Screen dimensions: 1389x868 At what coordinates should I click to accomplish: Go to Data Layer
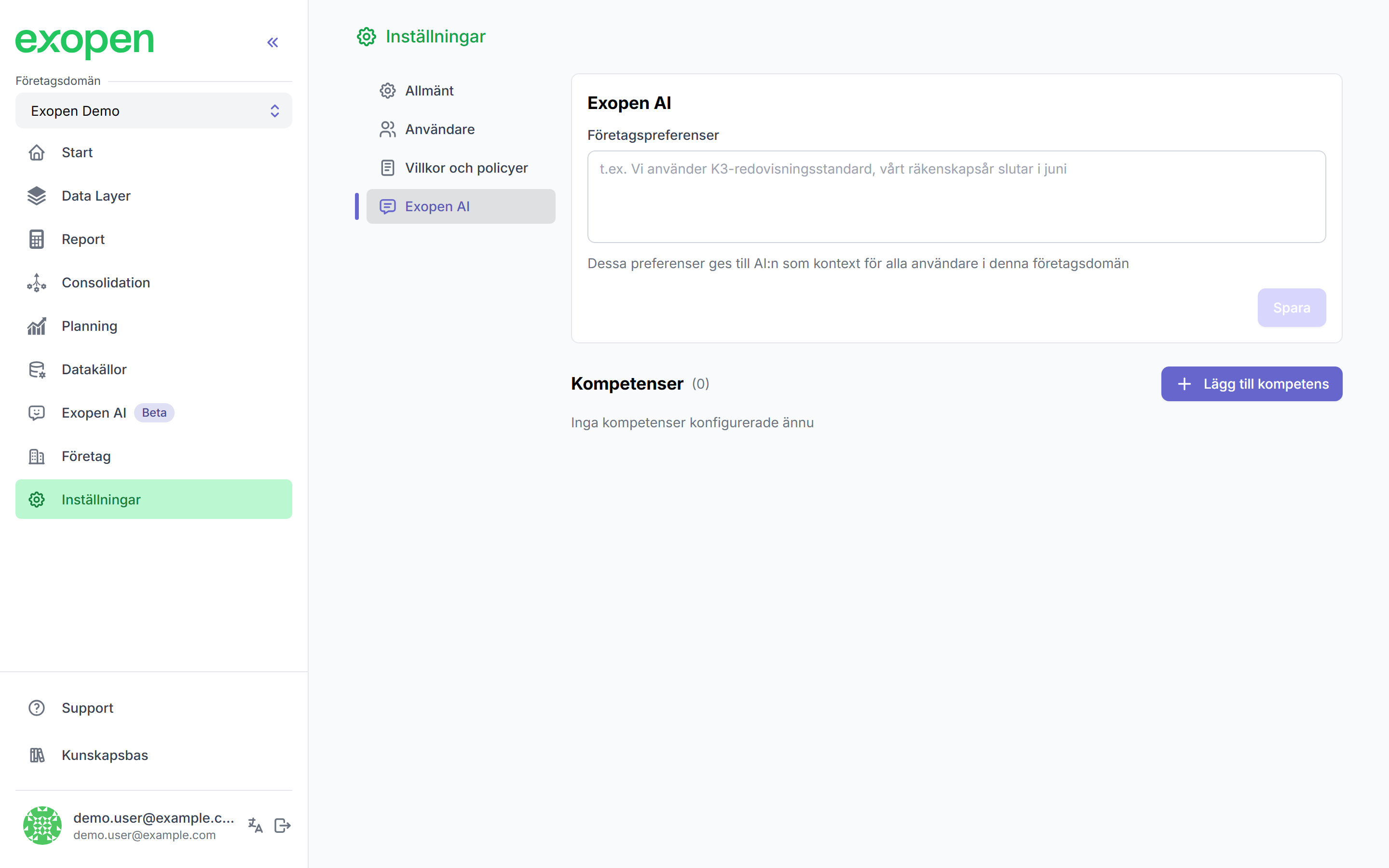click(x=153, y=196)
